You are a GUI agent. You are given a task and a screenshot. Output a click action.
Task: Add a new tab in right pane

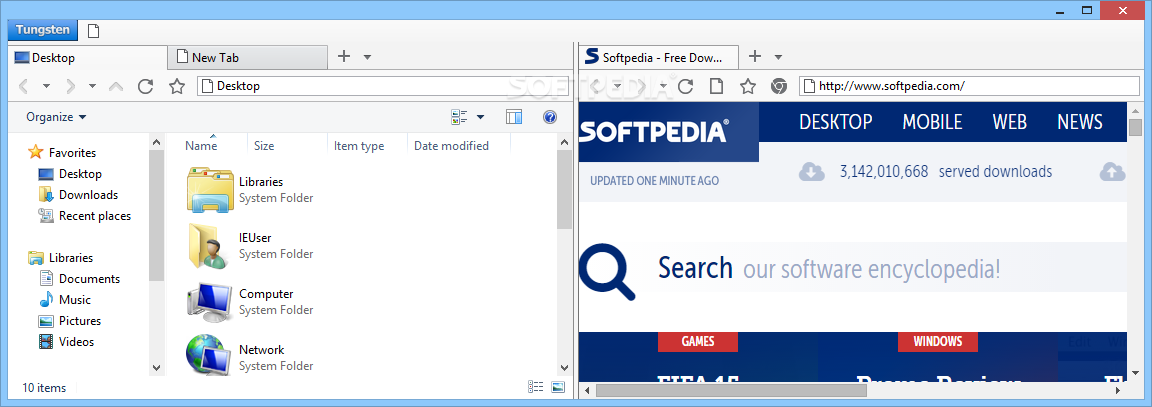755,57
